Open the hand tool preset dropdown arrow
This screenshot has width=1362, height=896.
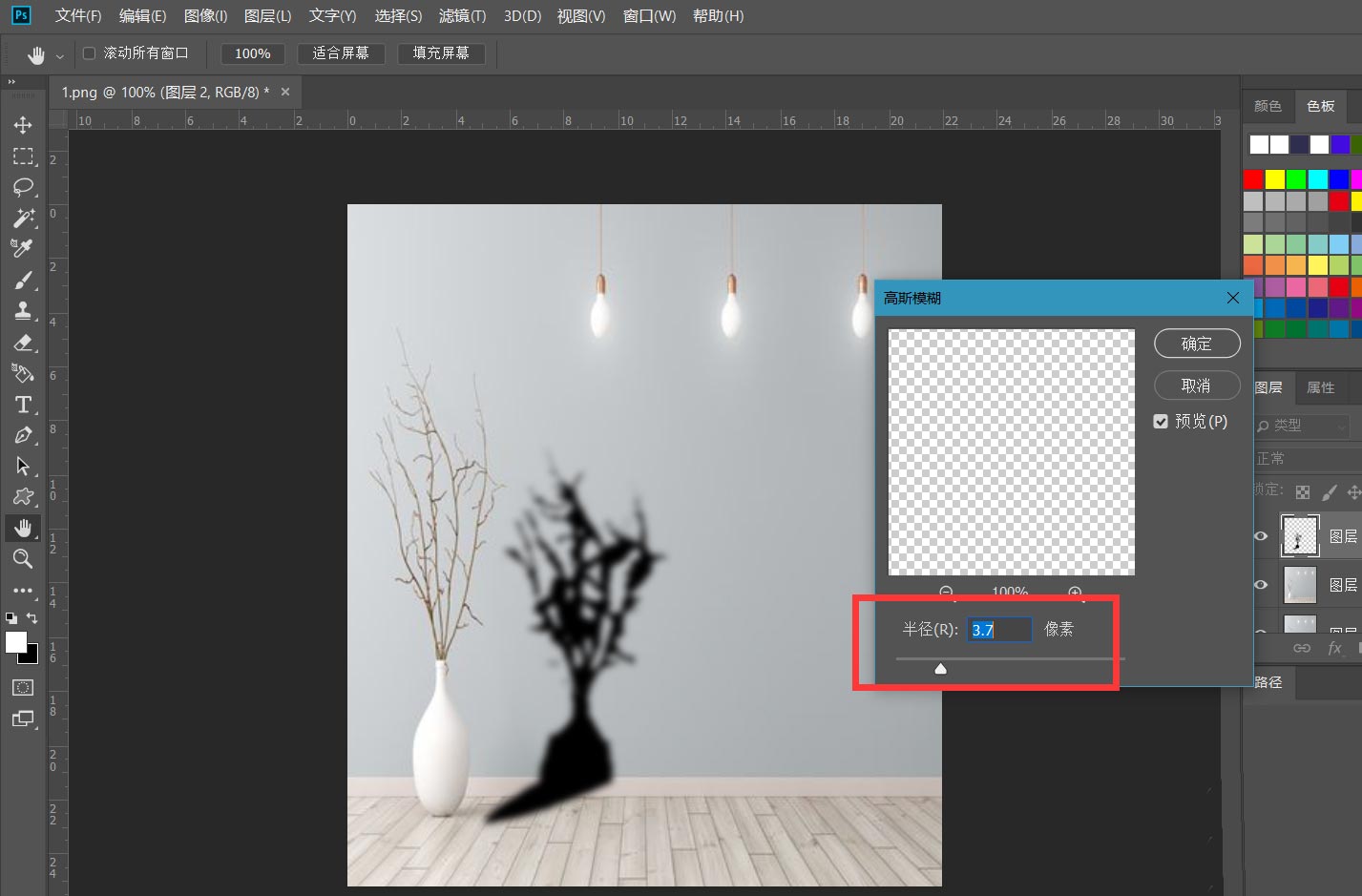[59, 56]
